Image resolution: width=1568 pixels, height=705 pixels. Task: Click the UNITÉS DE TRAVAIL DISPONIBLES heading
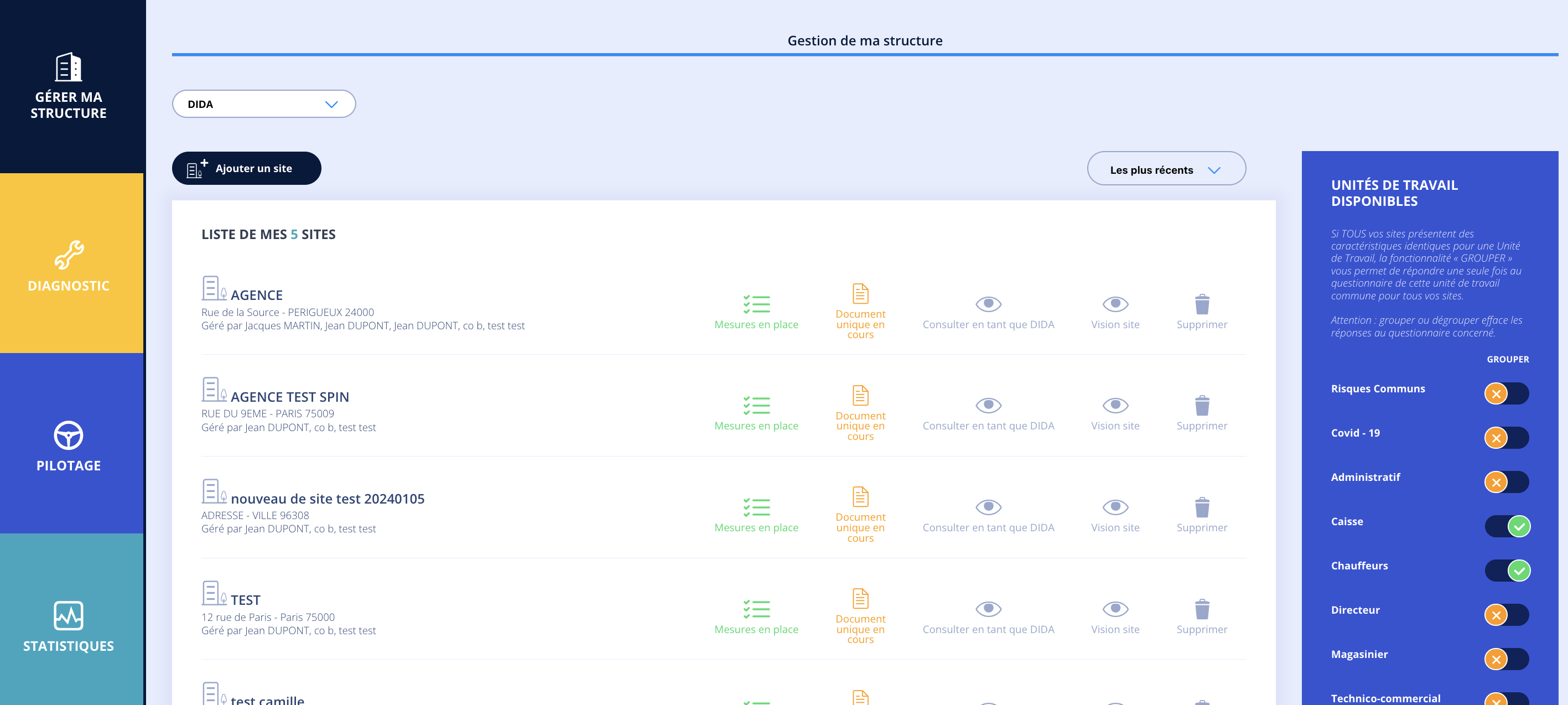tap(1394, 193)
